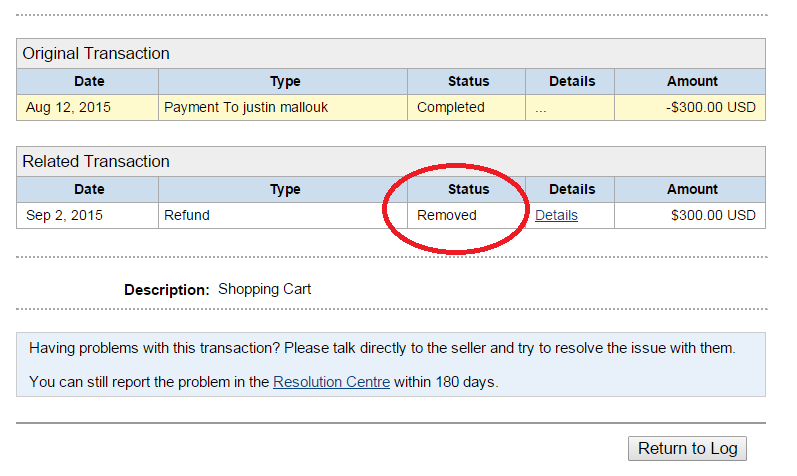The height and width of the screenshot is (476, 797).
Task: Click the Related Transaction section header
Action: [x=96, y=162]
